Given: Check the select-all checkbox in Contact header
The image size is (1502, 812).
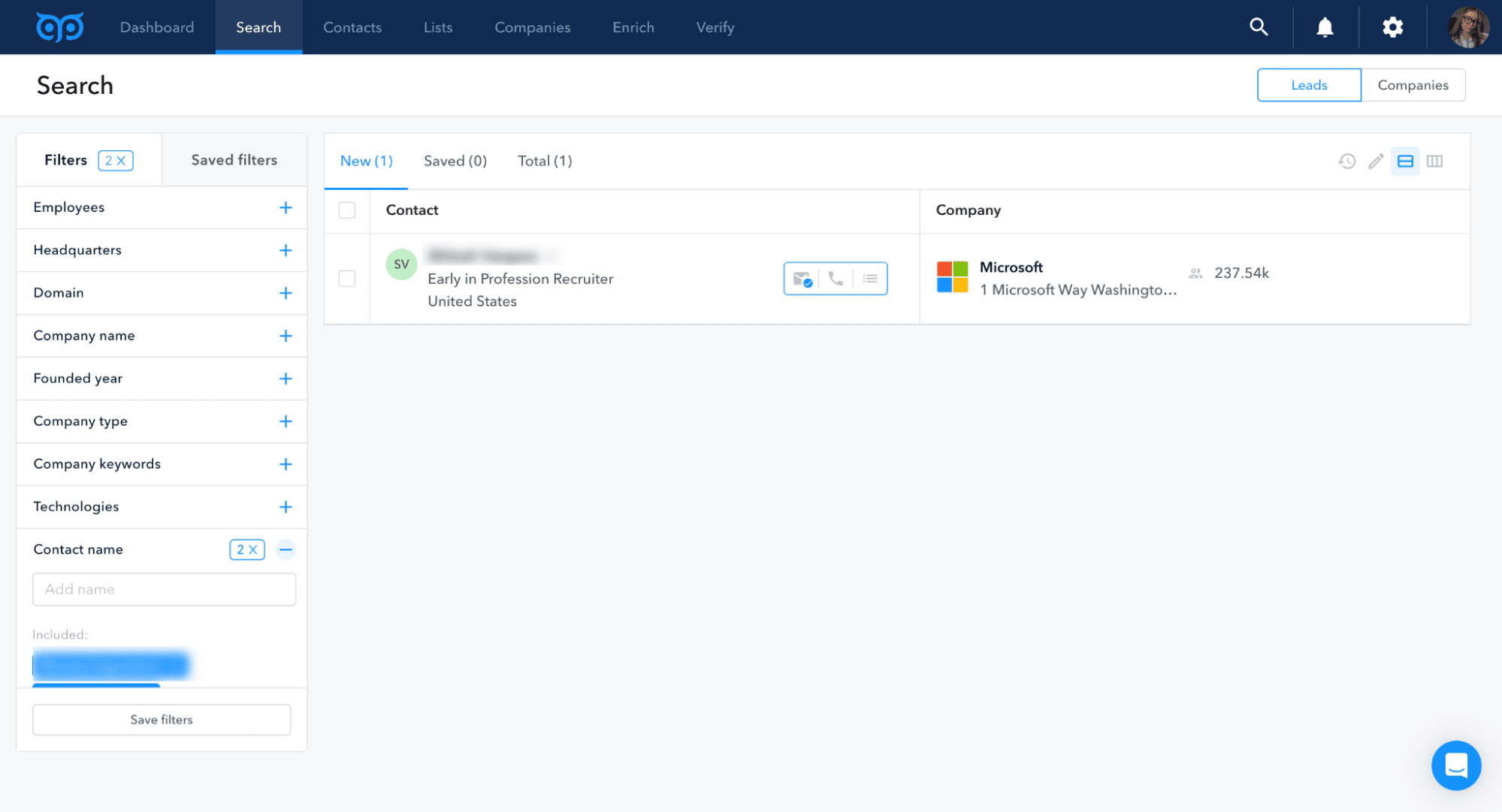Looking at the screenshot, I should pos(347,210).
